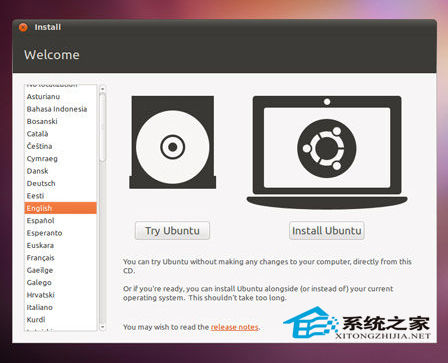The image size is (448, 363).
Task: Choose Kurdî from the list
Action: coord(61,319)
